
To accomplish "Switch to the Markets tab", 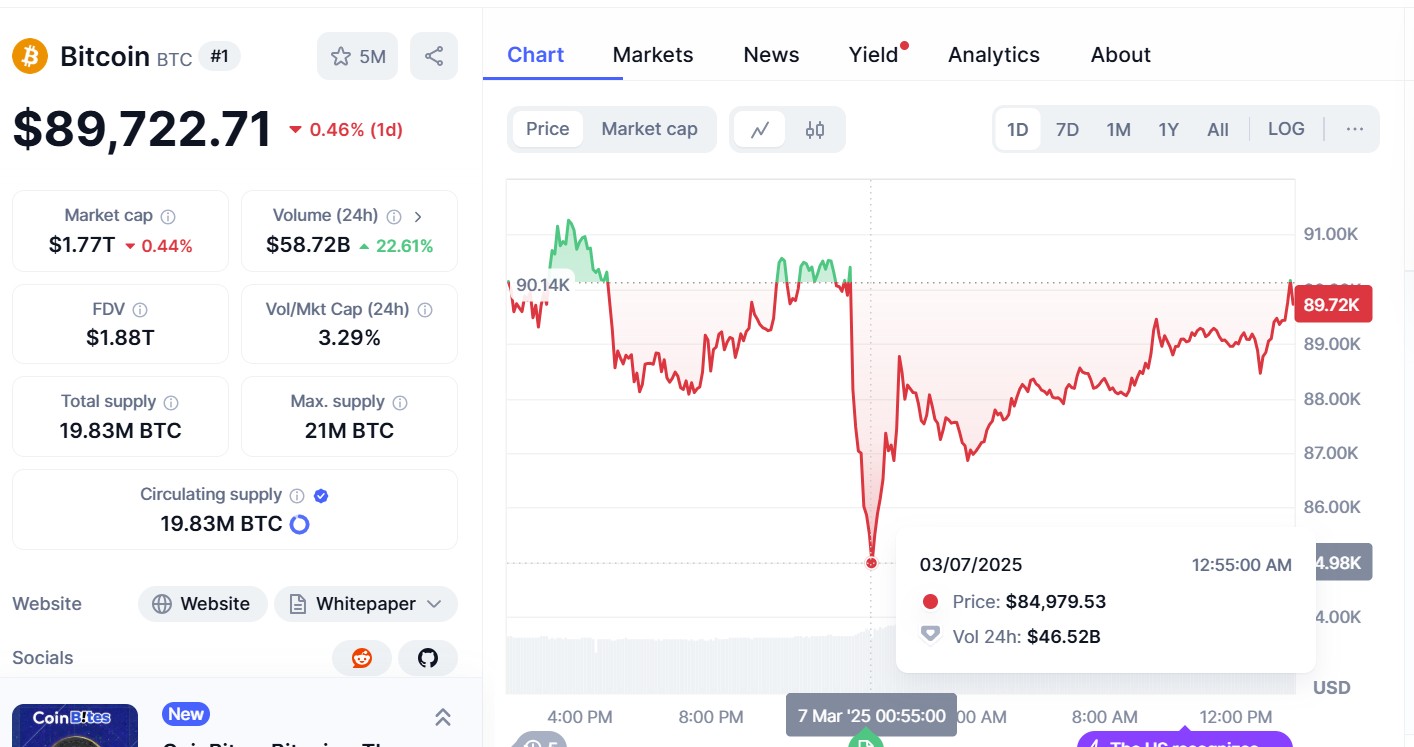I will (x=652, y=55).
